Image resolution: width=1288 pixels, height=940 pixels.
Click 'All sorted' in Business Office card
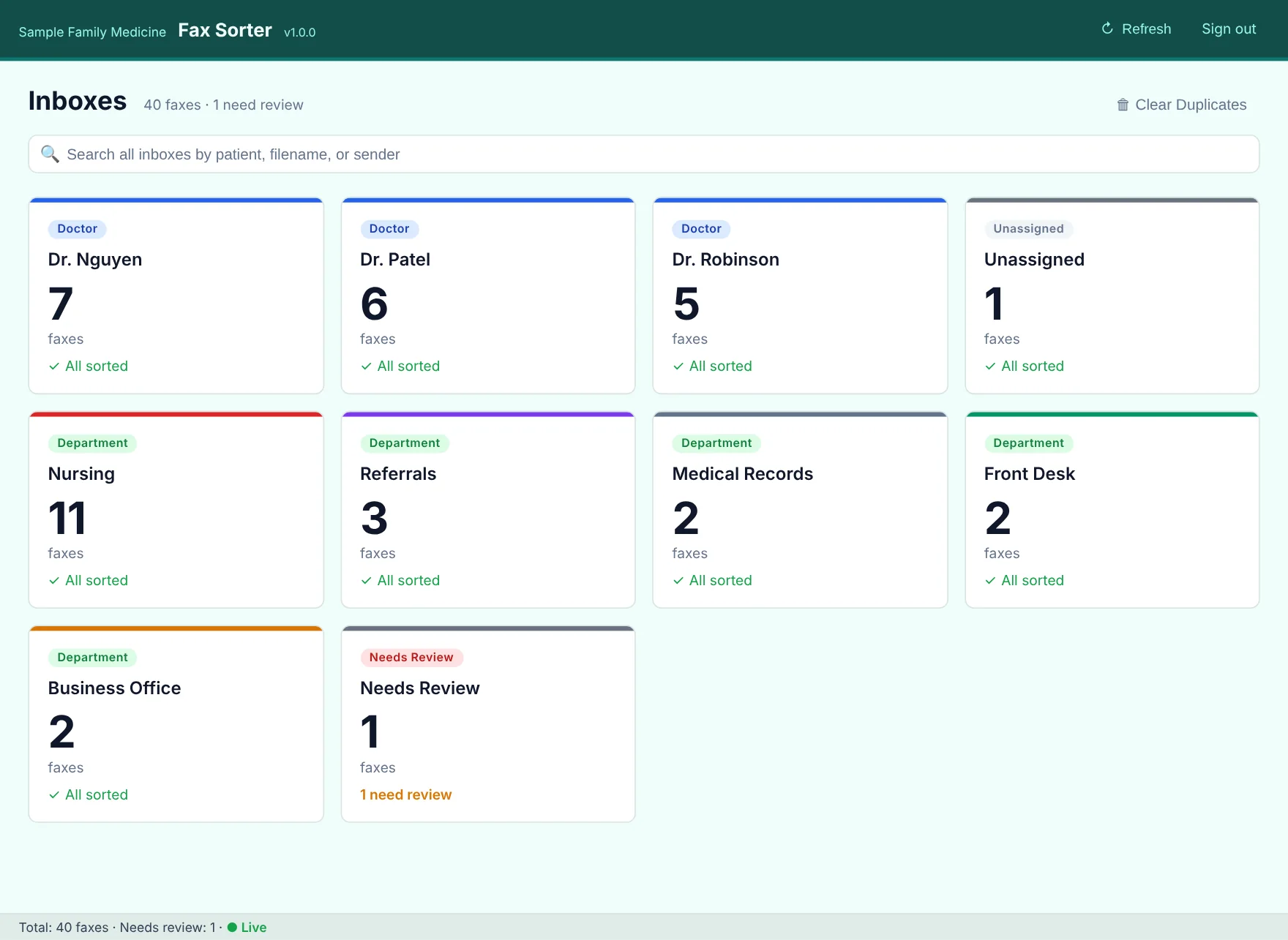[97, 794]
